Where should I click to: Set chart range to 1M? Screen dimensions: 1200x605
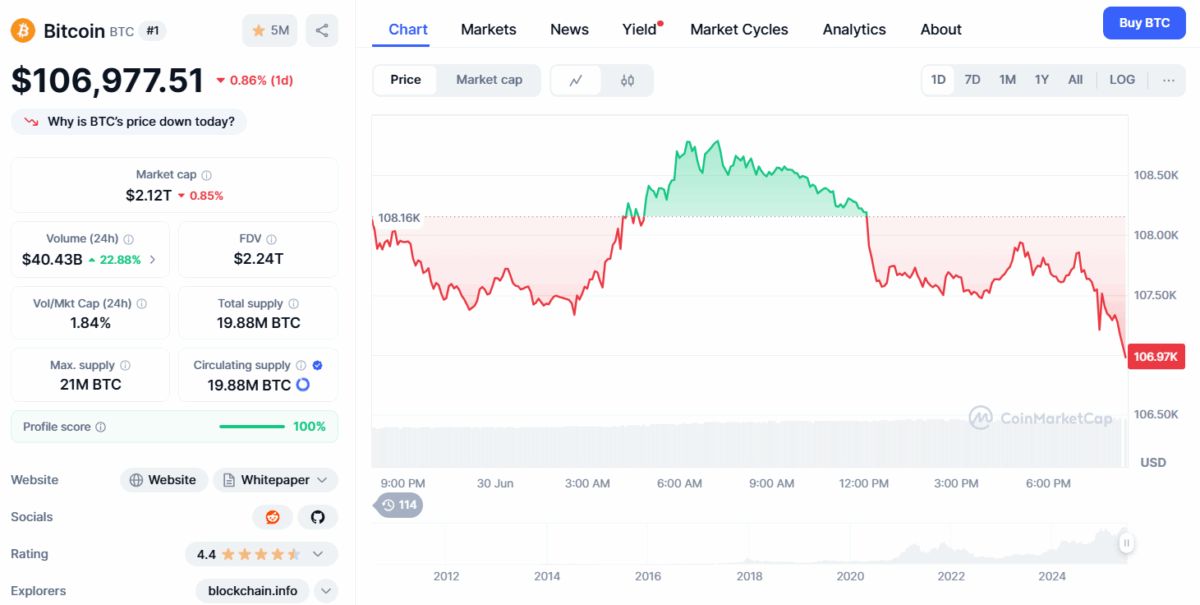point(1007,80)
